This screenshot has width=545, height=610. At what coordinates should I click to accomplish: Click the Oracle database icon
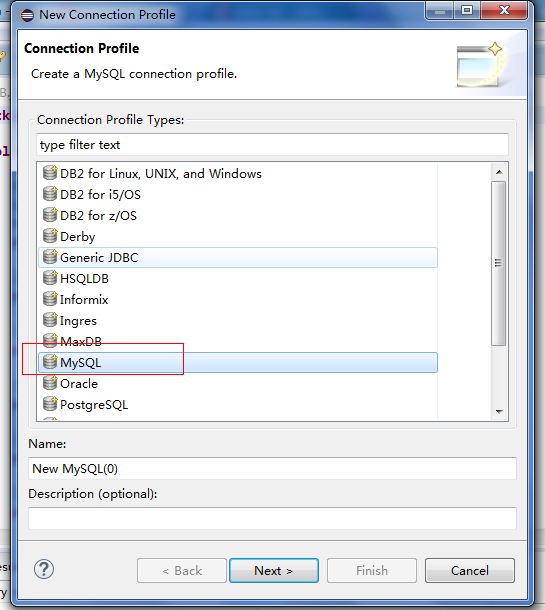(x=50, y=383)
